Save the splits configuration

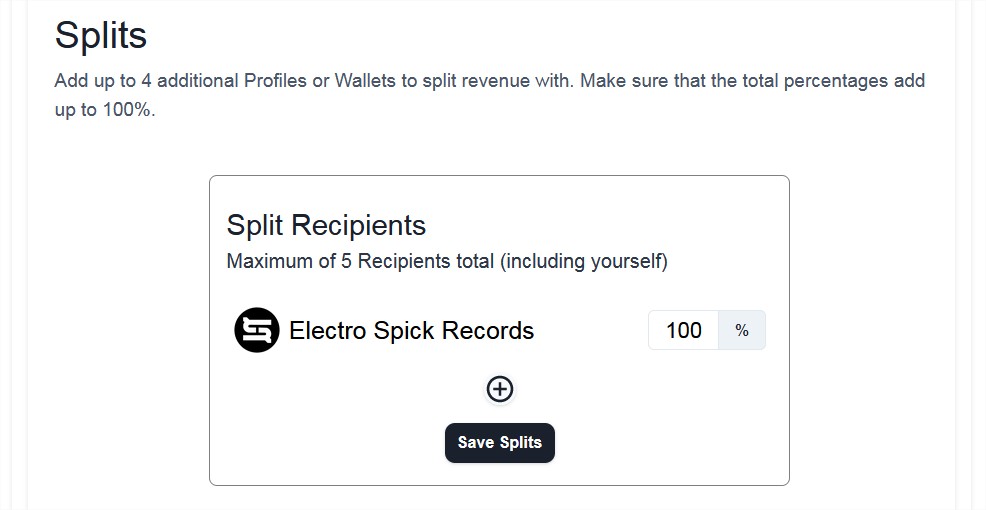pos(500,443)
